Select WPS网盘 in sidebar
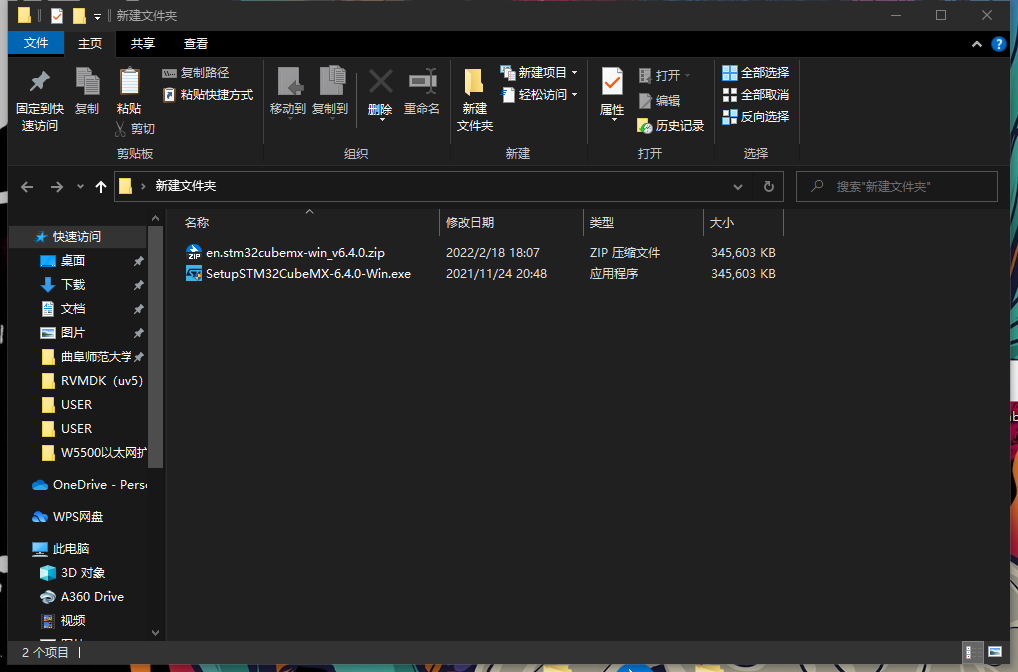The height and width of the screenshot is (672, 1018). (x=77, y=517)
